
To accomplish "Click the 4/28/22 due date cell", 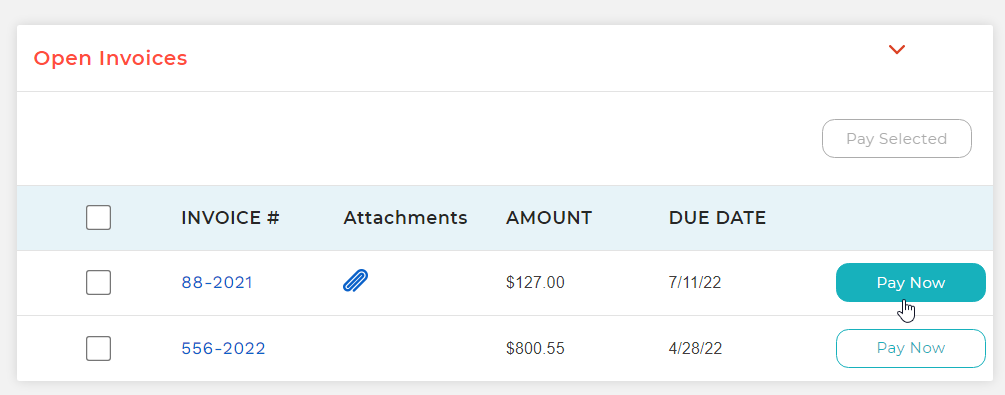I will coord(695,348).
